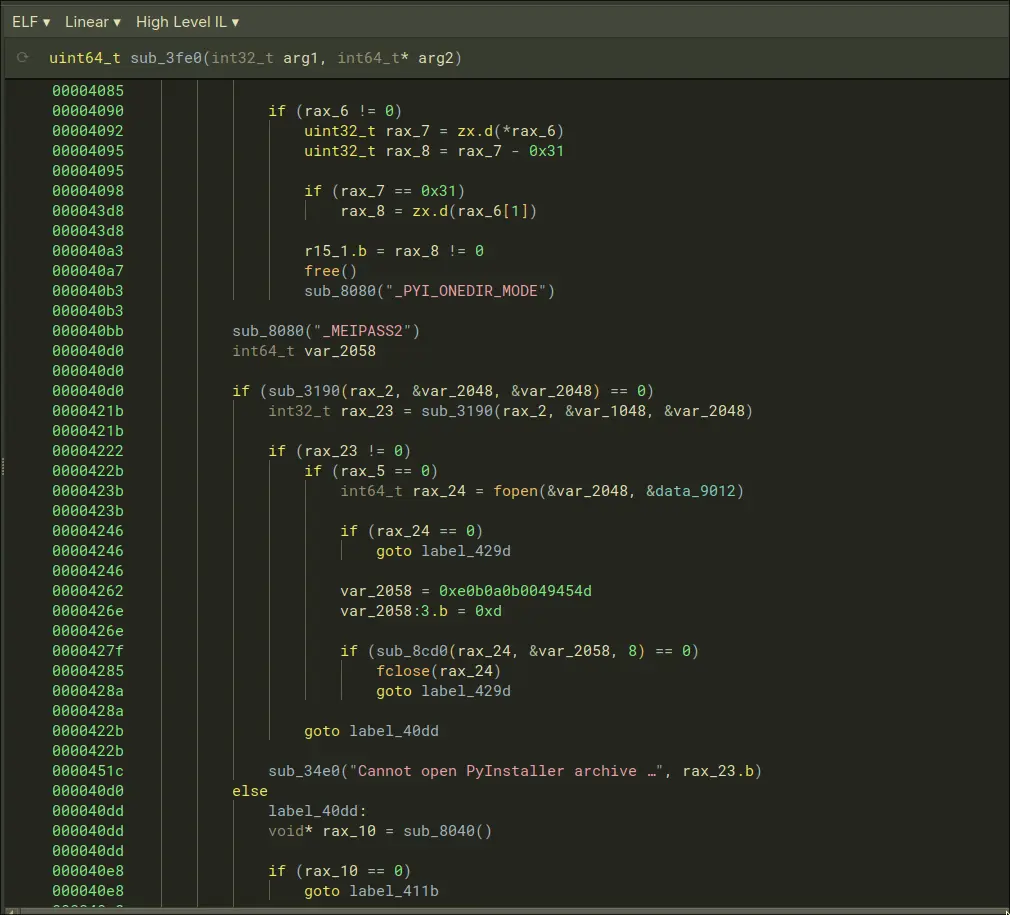Navigate to sub_8040 function call
The height and width of the screenshot is (915, 1010).
coord(443,831)
